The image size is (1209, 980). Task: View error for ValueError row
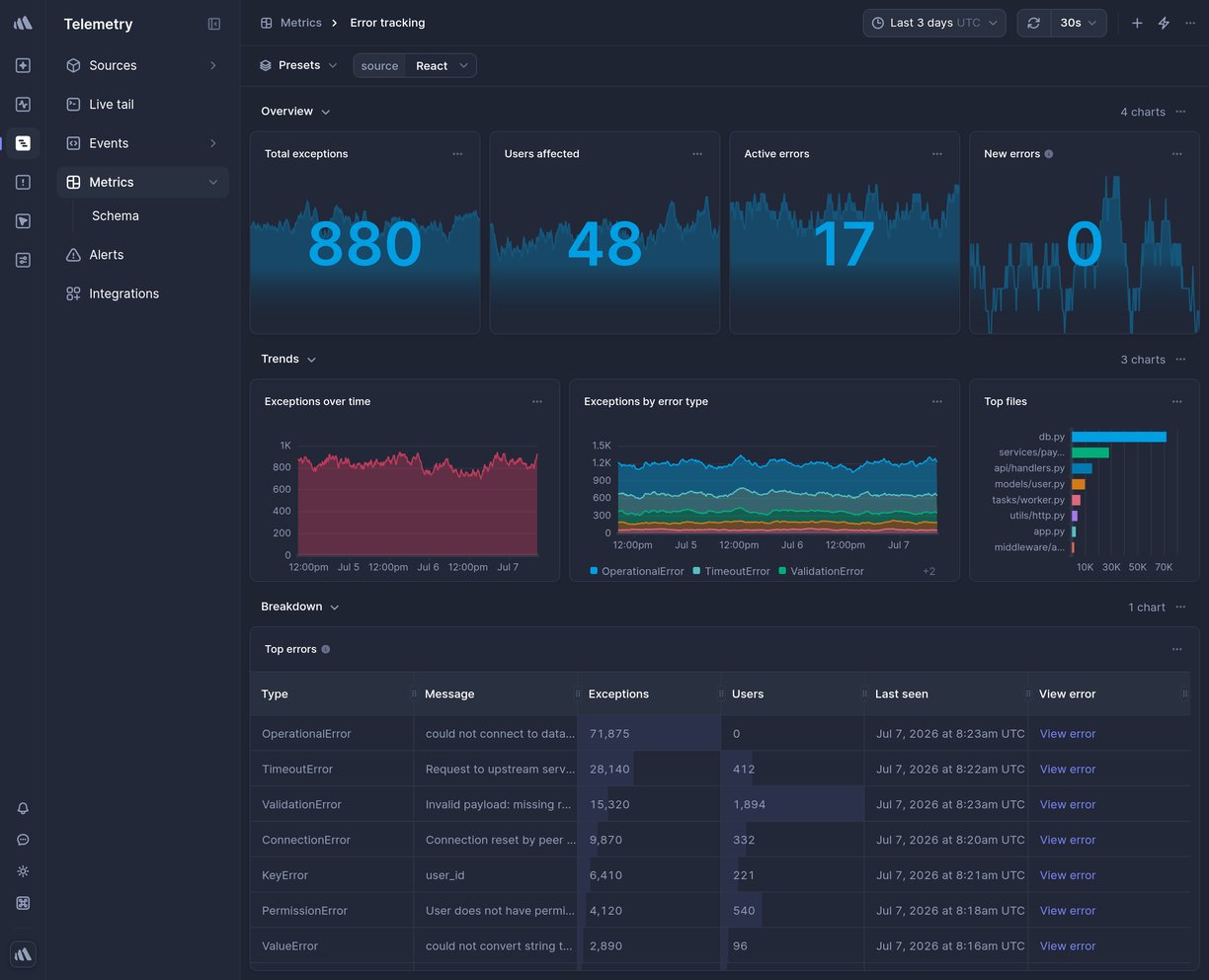pos(1068,946)
